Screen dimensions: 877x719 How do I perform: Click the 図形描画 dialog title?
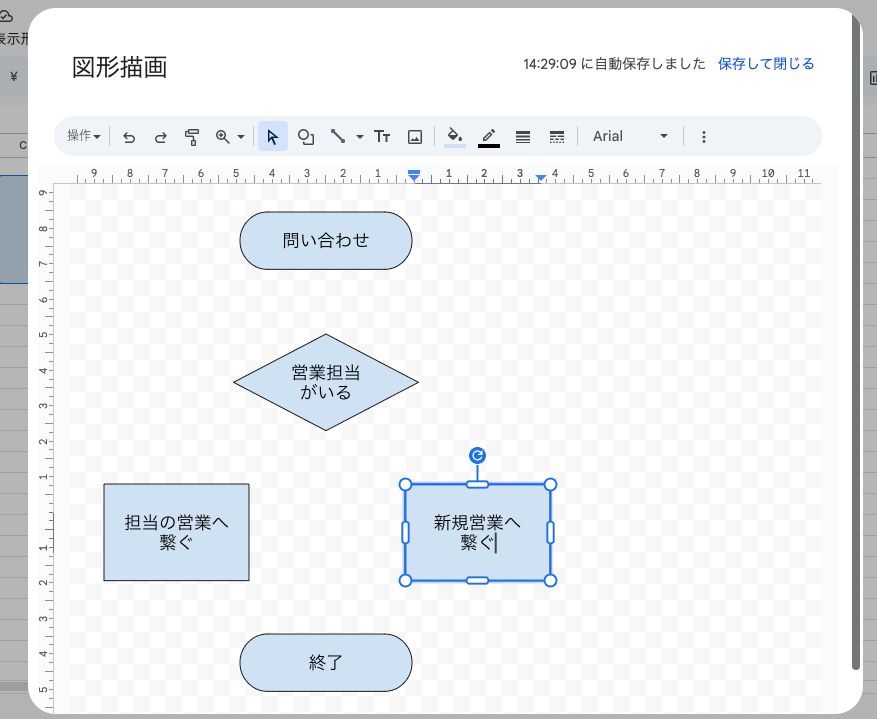(x=117, y=68)
